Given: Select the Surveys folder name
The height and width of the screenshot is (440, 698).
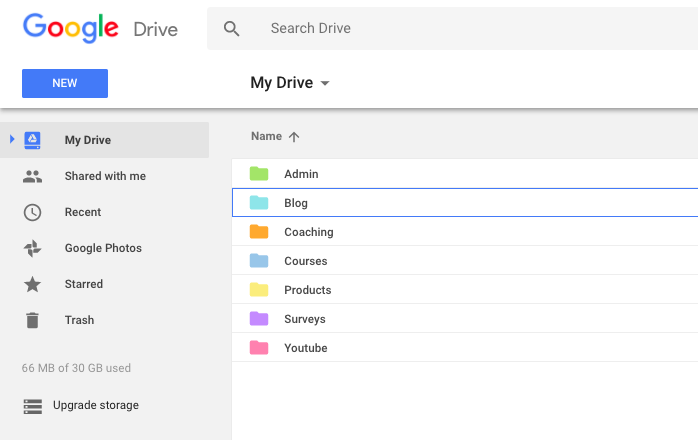Looking at the screenshot, I should [x=305, y=319].
